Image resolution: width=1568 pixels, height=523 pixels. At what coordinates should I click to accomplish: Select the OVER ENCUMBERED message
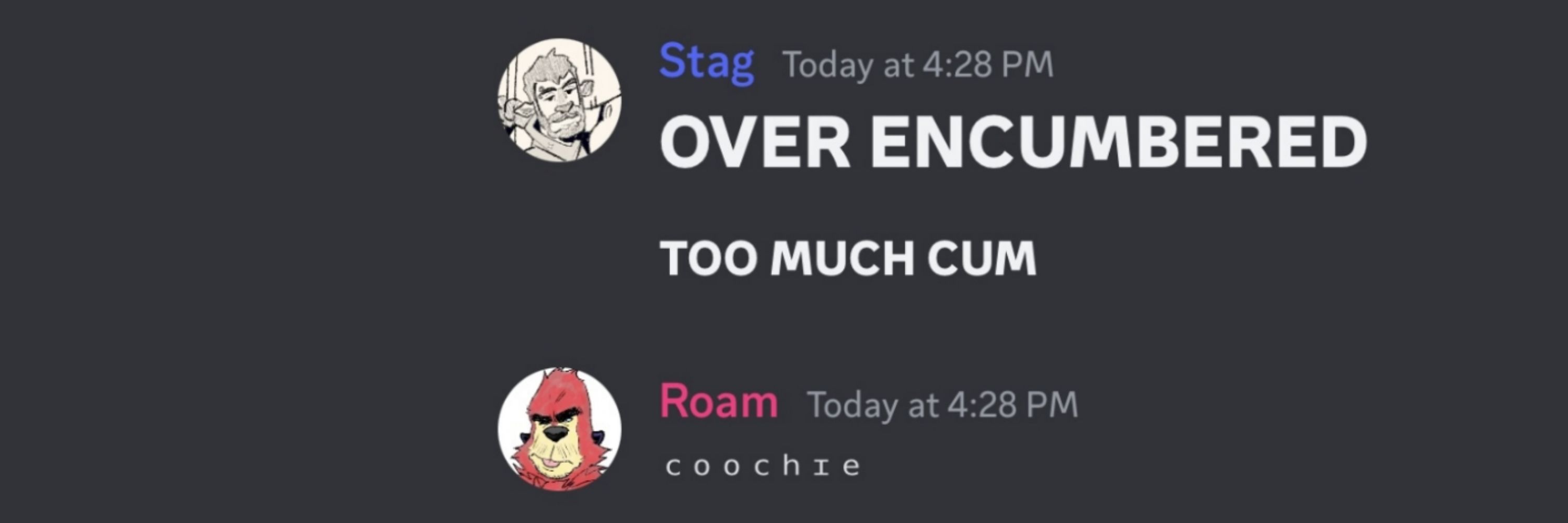[x=1014, y=142]
